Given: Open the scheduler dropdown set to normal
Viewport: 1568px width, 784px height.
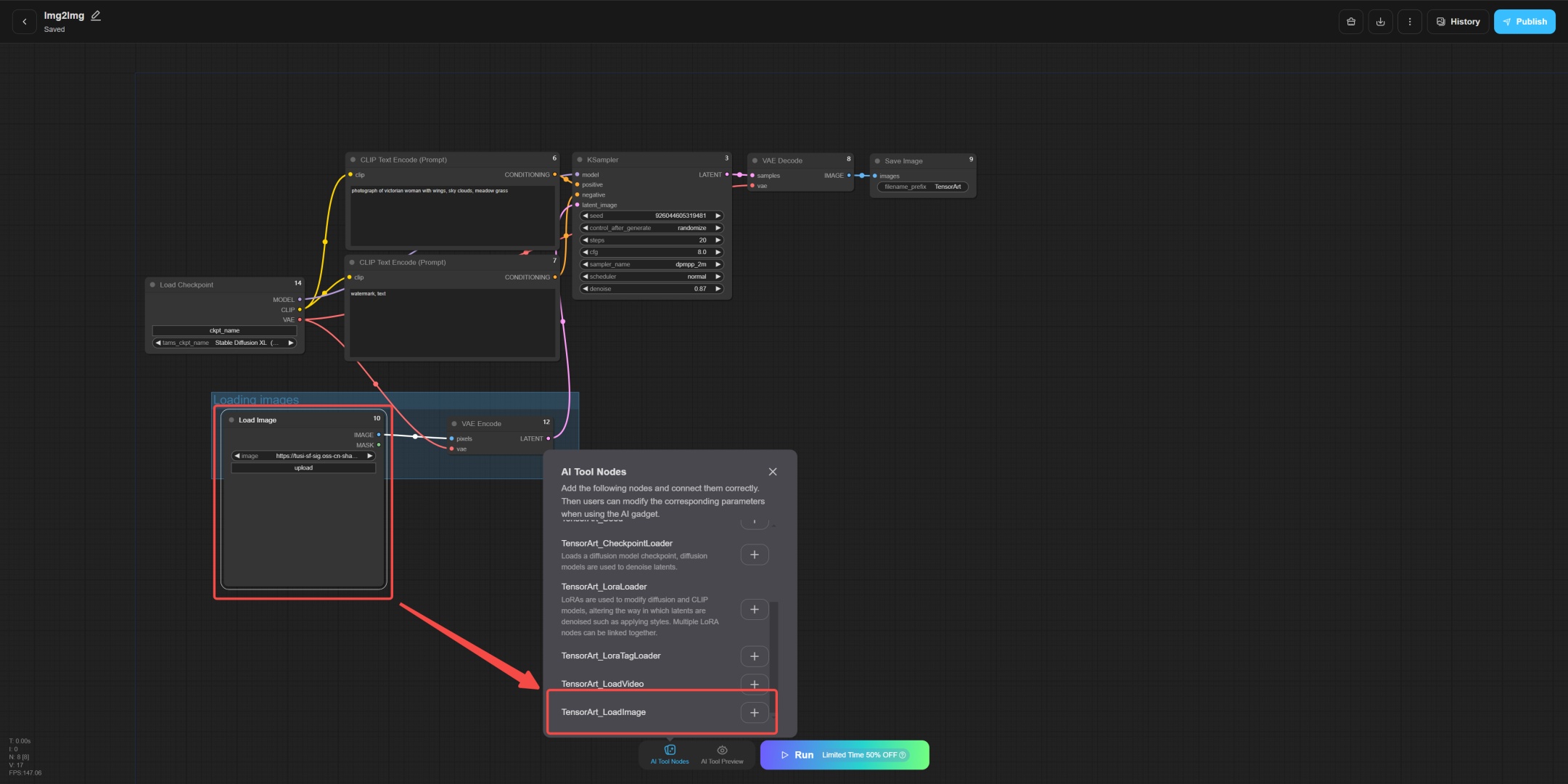Looking at the screenshot, I should tap(651, 277).
